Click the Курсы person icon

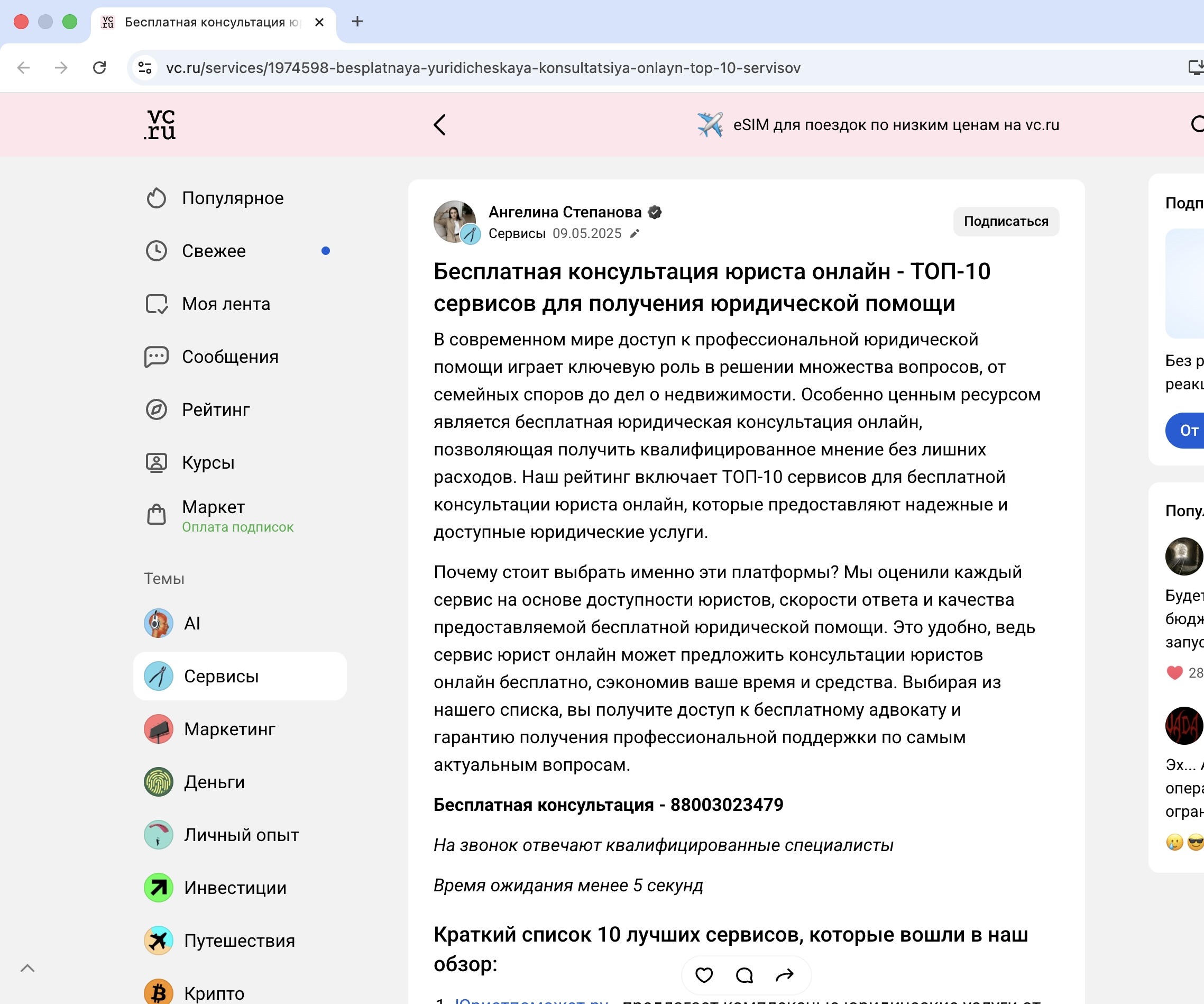pos(156,462)
